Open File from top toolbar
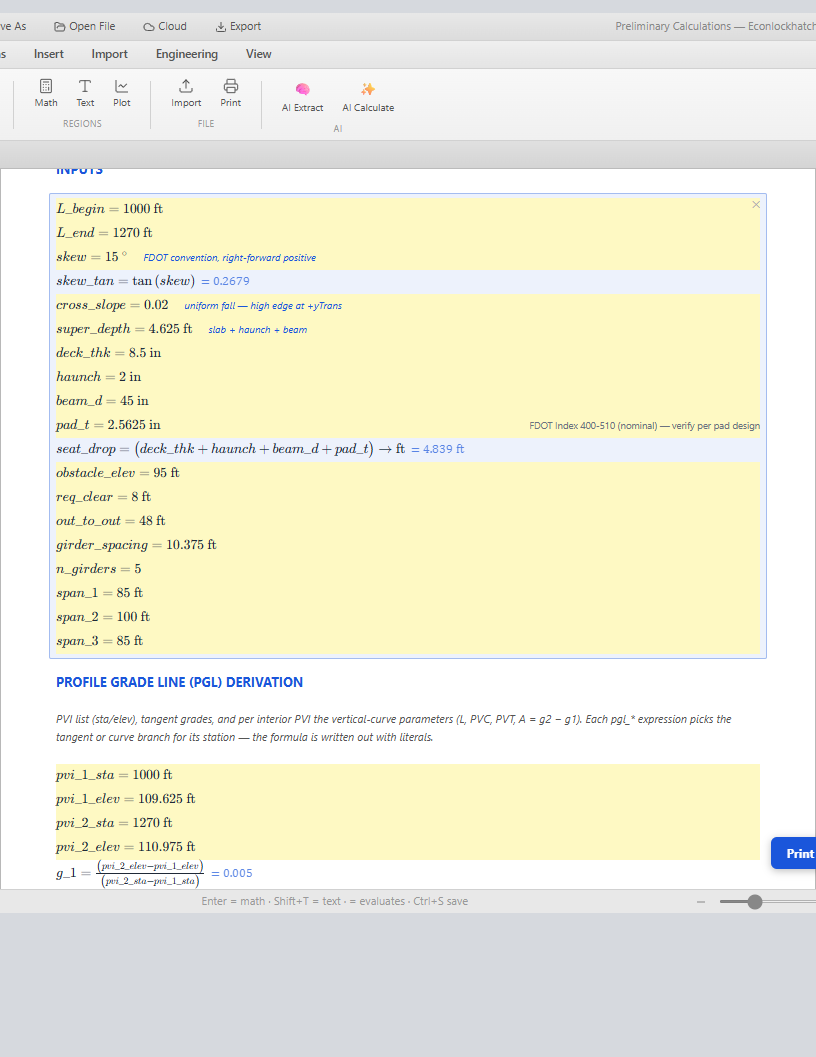The height and width of the screenshot is (1057, 816). pos(85,26)
